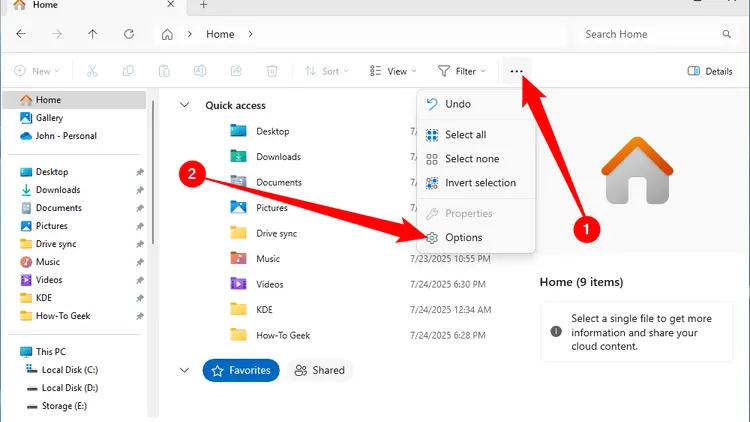Collapse the Quick access section

point(185,105)
